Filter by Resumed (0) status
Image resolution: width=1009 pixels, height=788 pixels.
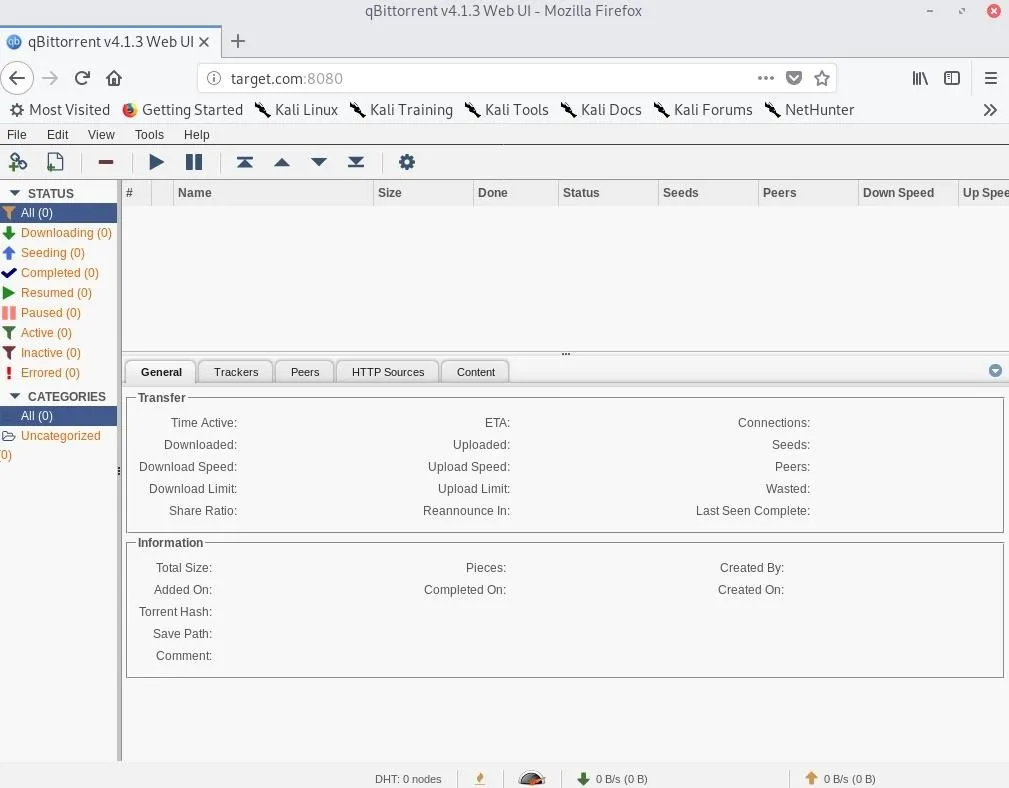[59, 293]
